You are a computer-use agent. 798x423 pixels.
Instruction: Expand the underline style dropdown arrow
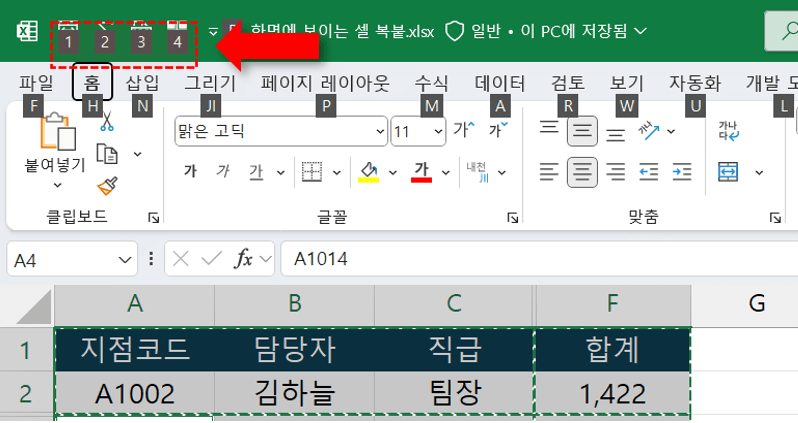[x=281, y=173]
